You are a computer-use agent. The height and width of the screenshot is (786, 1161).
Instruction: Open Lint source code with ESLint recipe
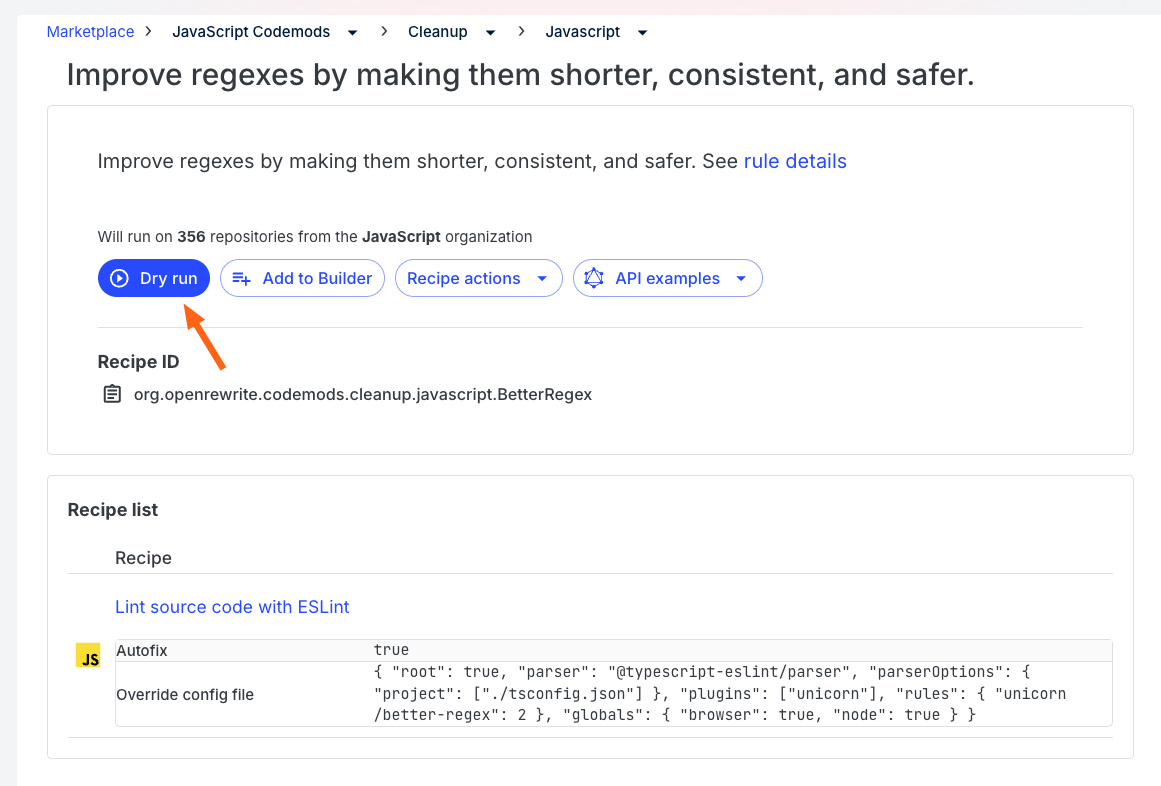point(232,607)
